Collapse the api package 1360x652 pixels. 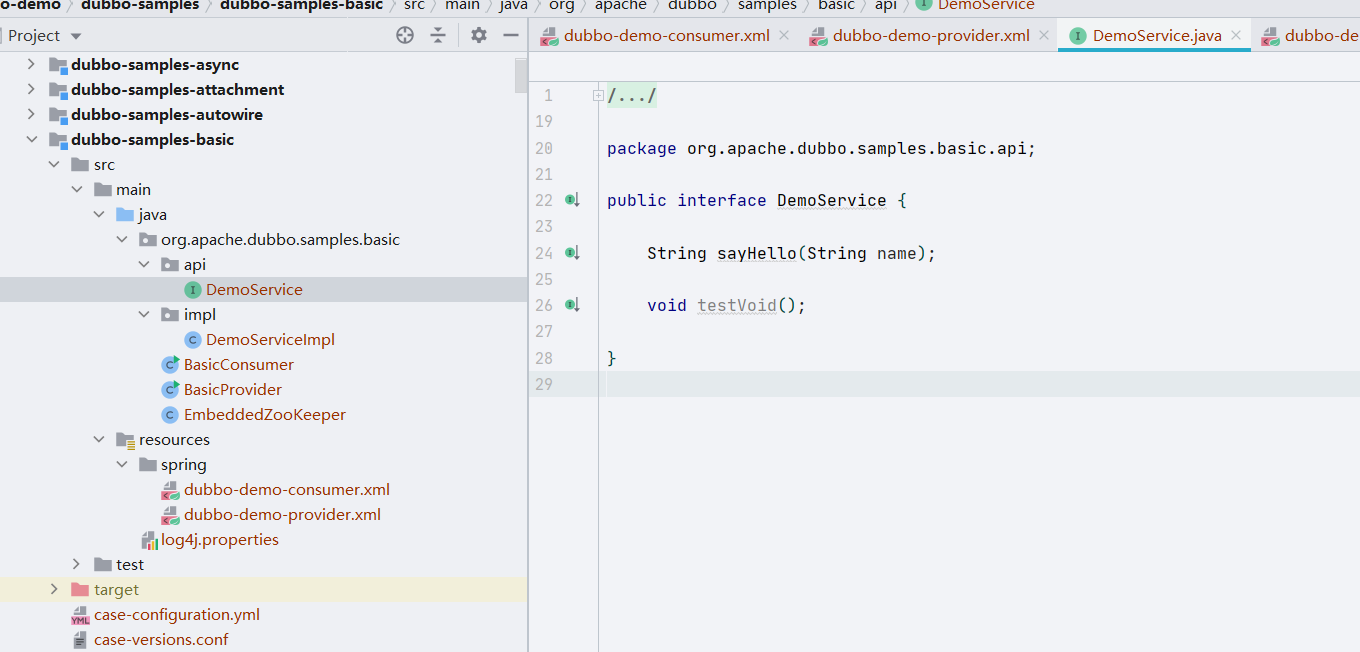pos(144,264)
